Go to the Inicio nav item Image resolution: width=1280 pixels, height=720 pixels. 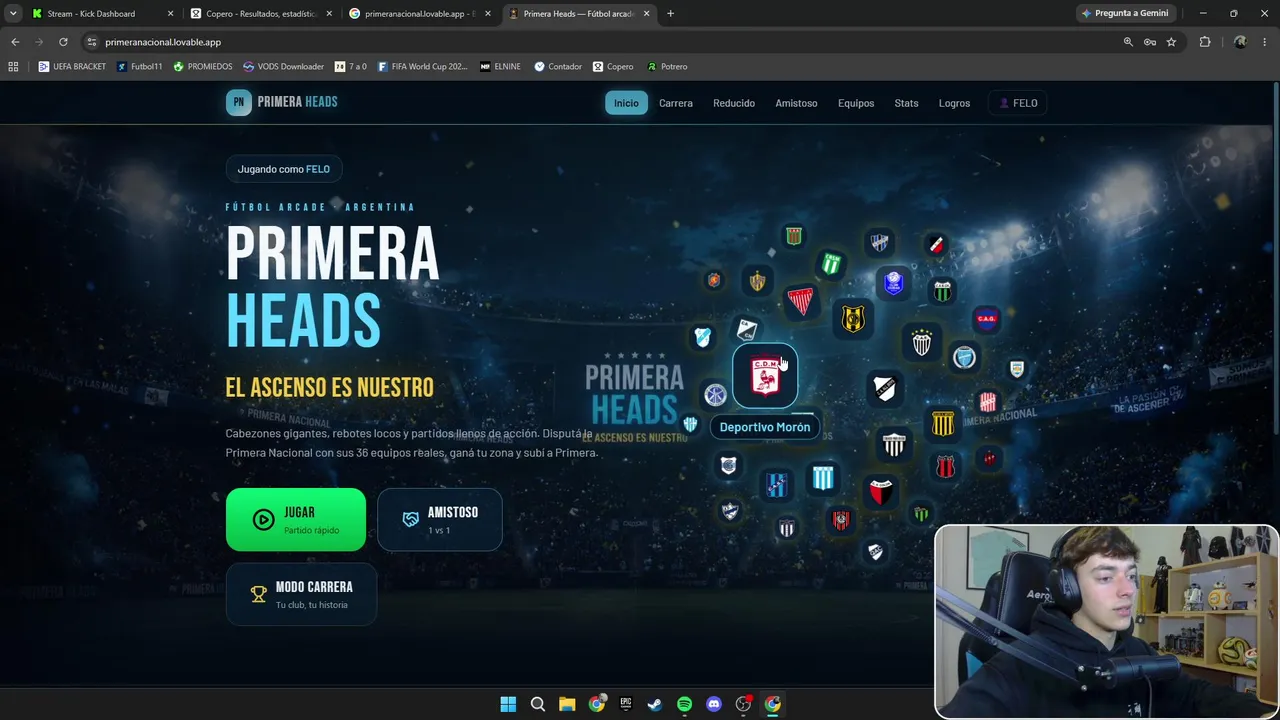click(626, 103)
